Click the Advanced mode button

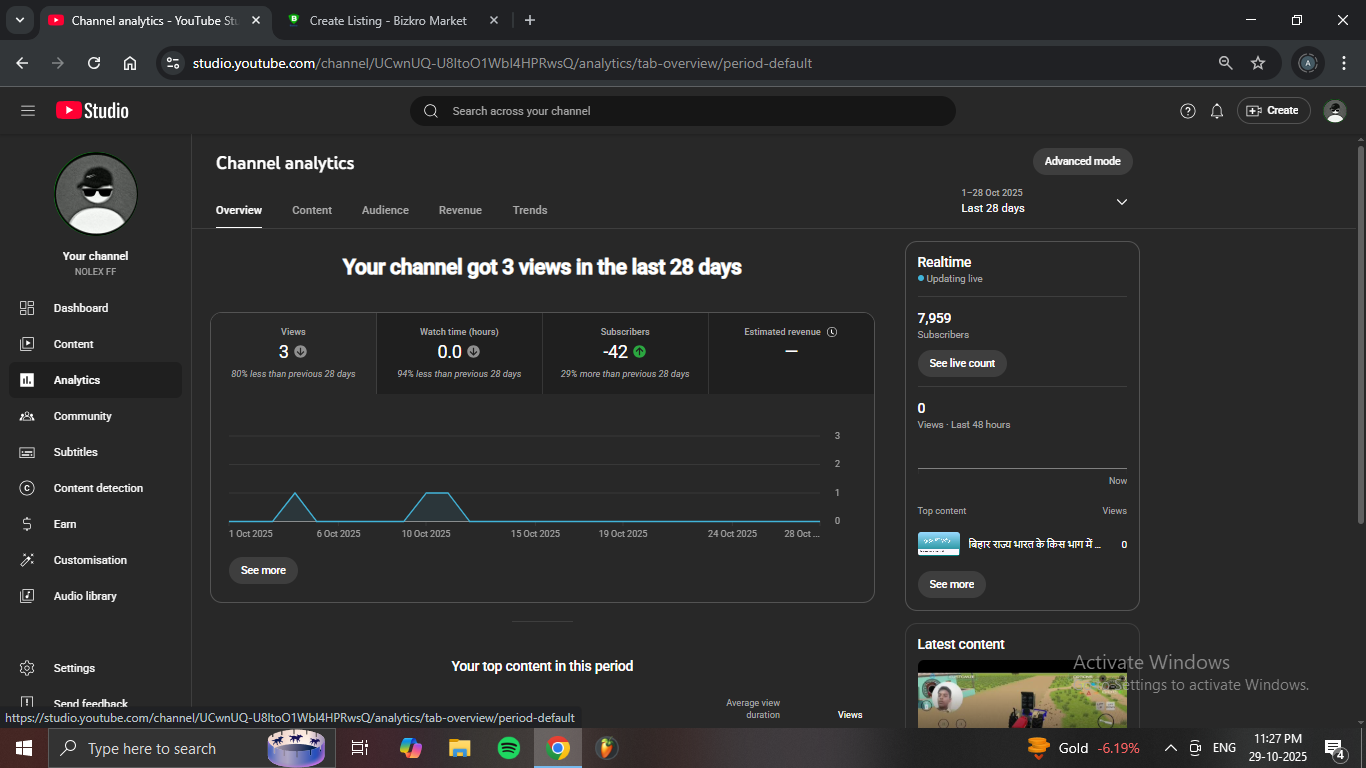pos(1082,161)
